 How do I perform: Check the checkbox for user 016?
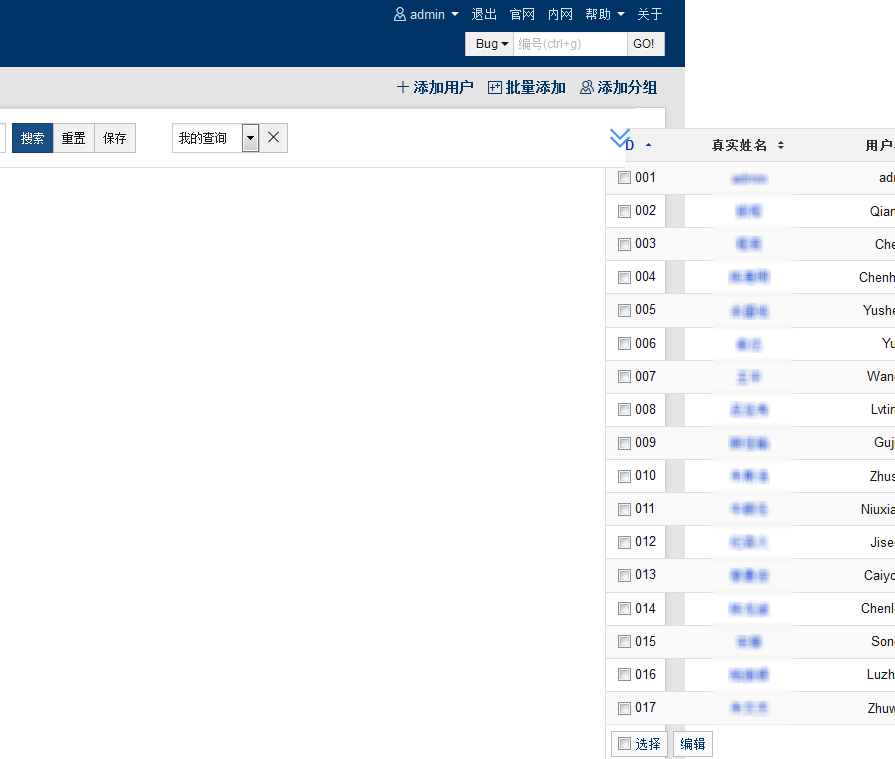[x=624, y=675]
